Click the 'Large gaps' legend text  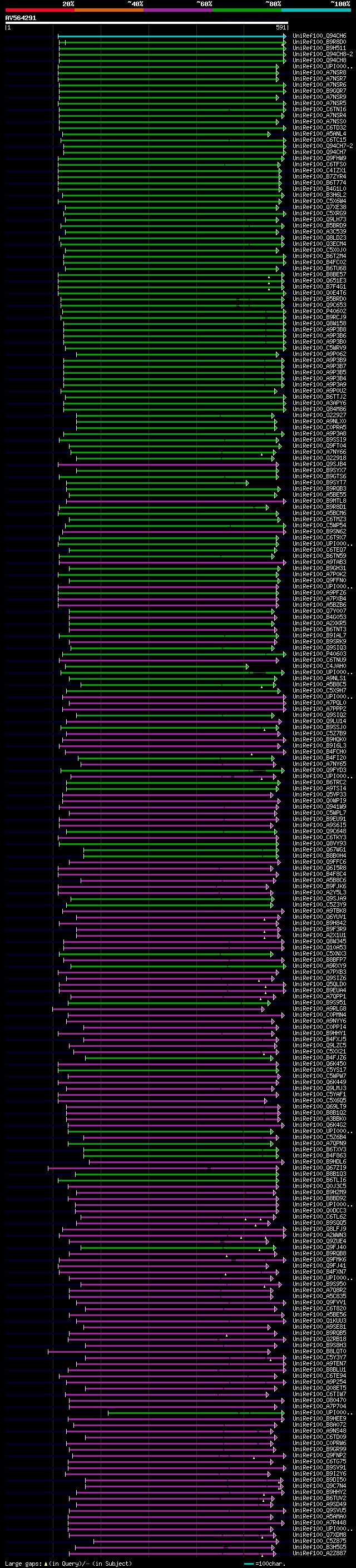point(23,1563)
